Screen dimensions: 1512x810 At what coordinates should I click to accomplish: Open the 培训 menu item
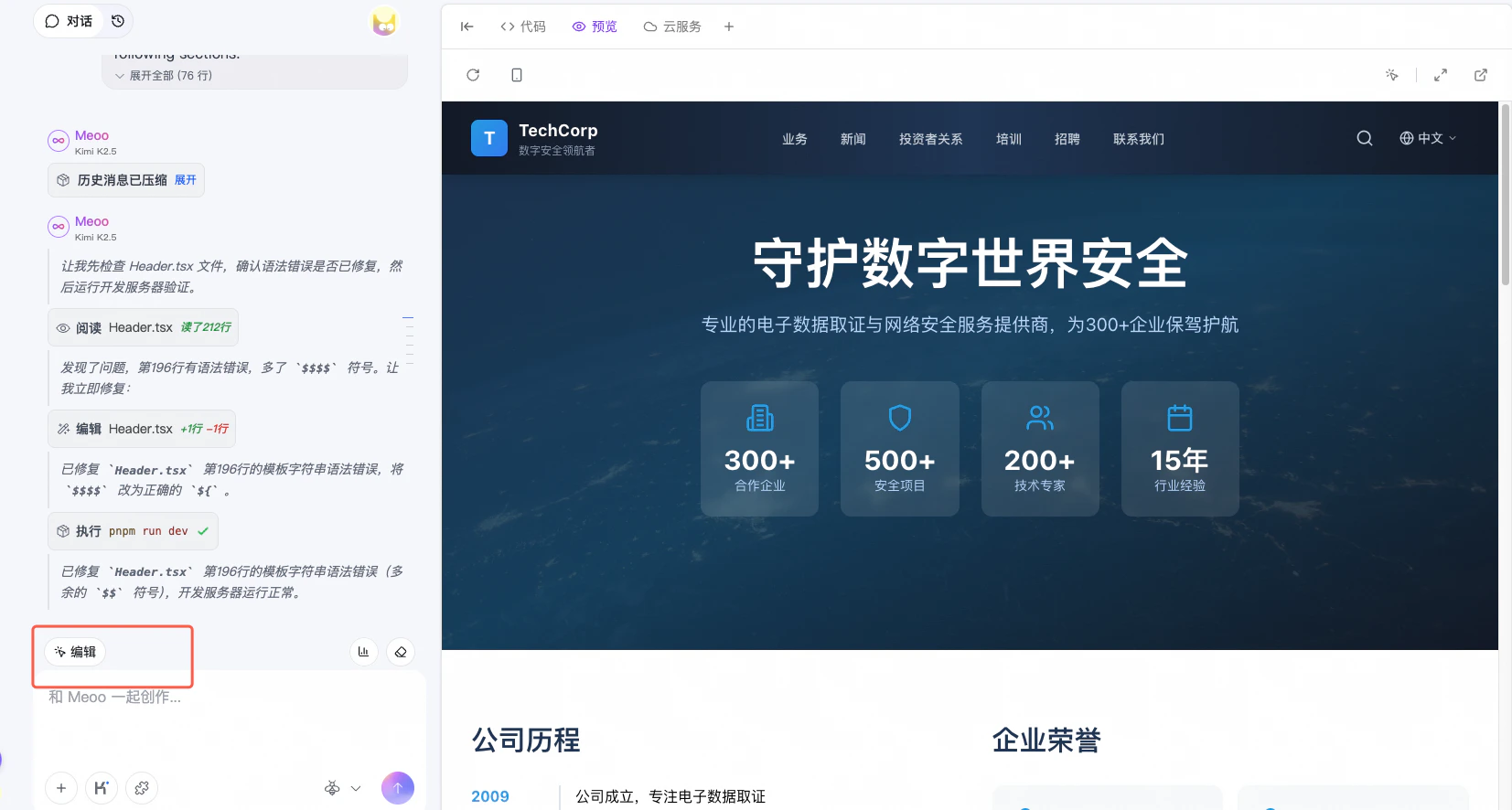[1009, 139]
